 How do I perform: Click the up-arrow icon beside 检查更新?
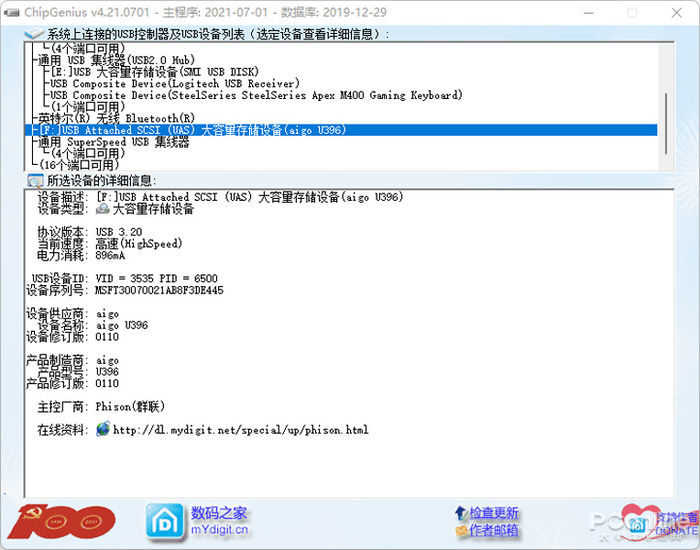pyautogui.click(x=461, y=513)
